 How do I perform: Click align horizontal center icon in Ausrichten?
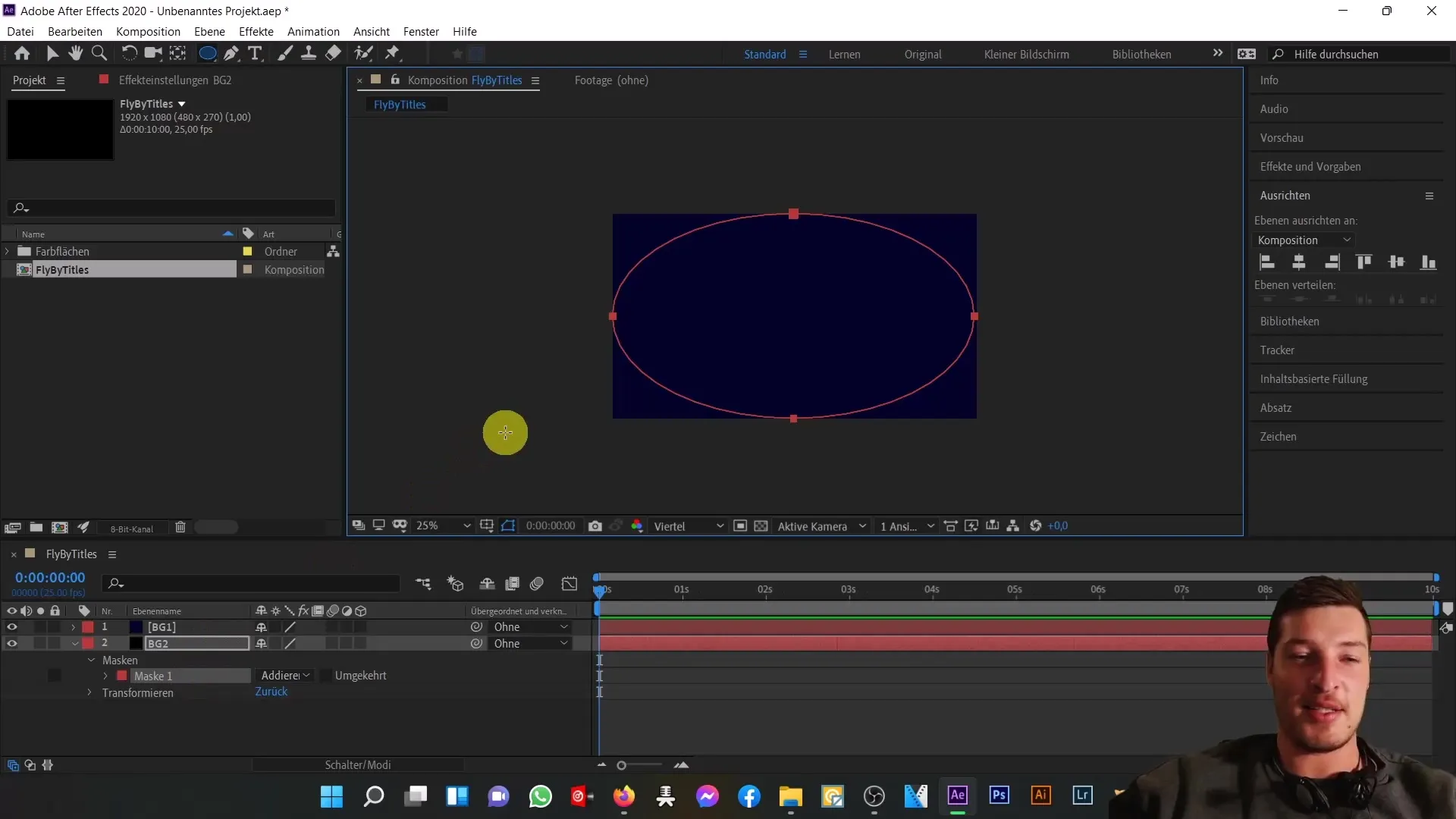pos(1299,262)
